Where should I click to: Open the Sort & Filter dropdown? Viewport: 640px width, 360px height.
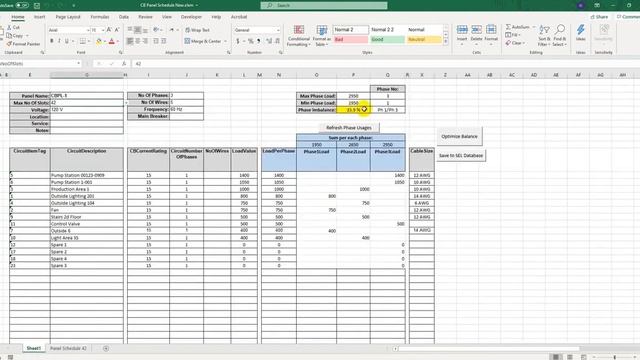(x=544, y=36)
